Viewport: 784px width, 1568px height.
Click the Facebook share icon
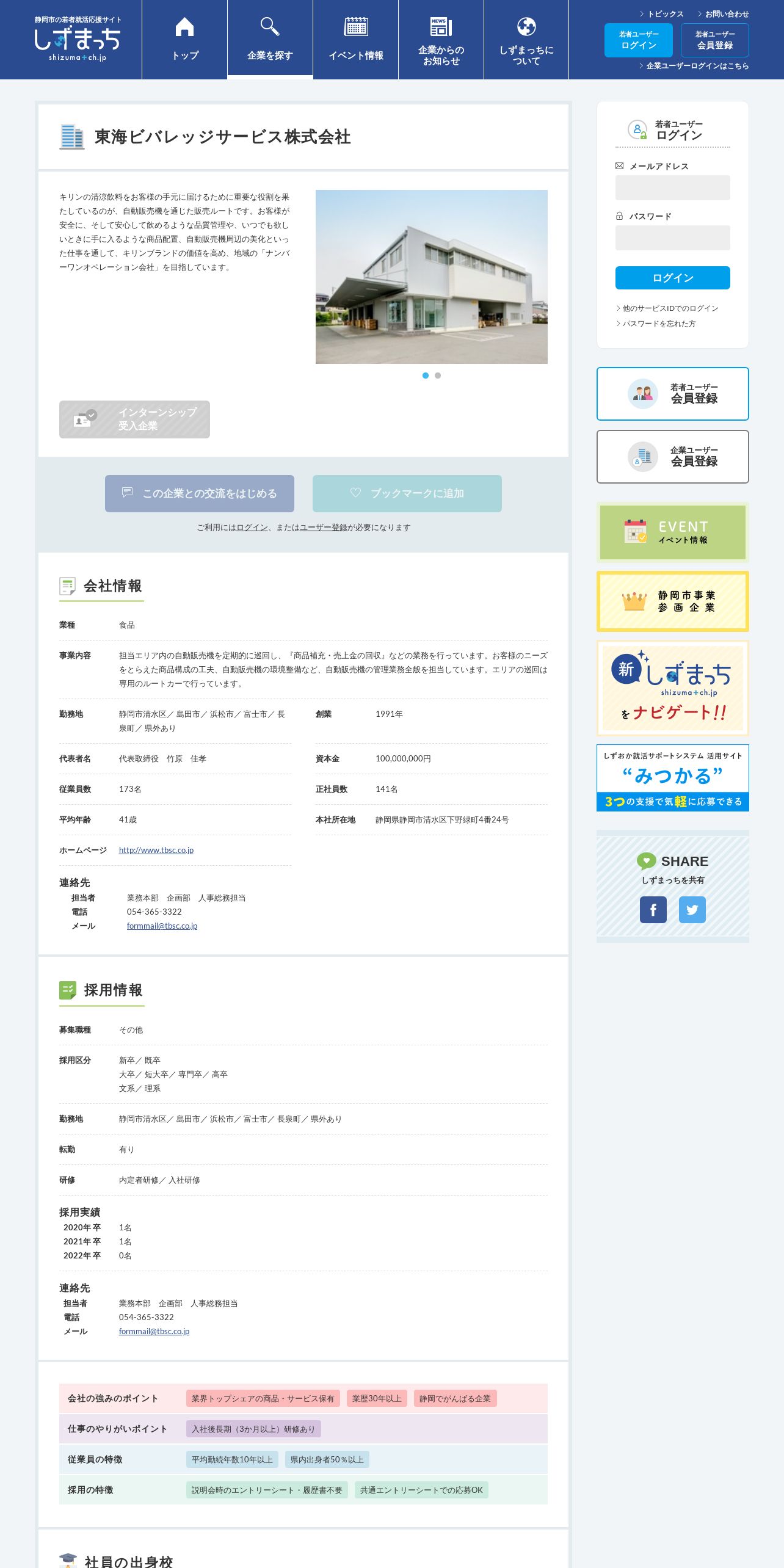pos(653,910)
